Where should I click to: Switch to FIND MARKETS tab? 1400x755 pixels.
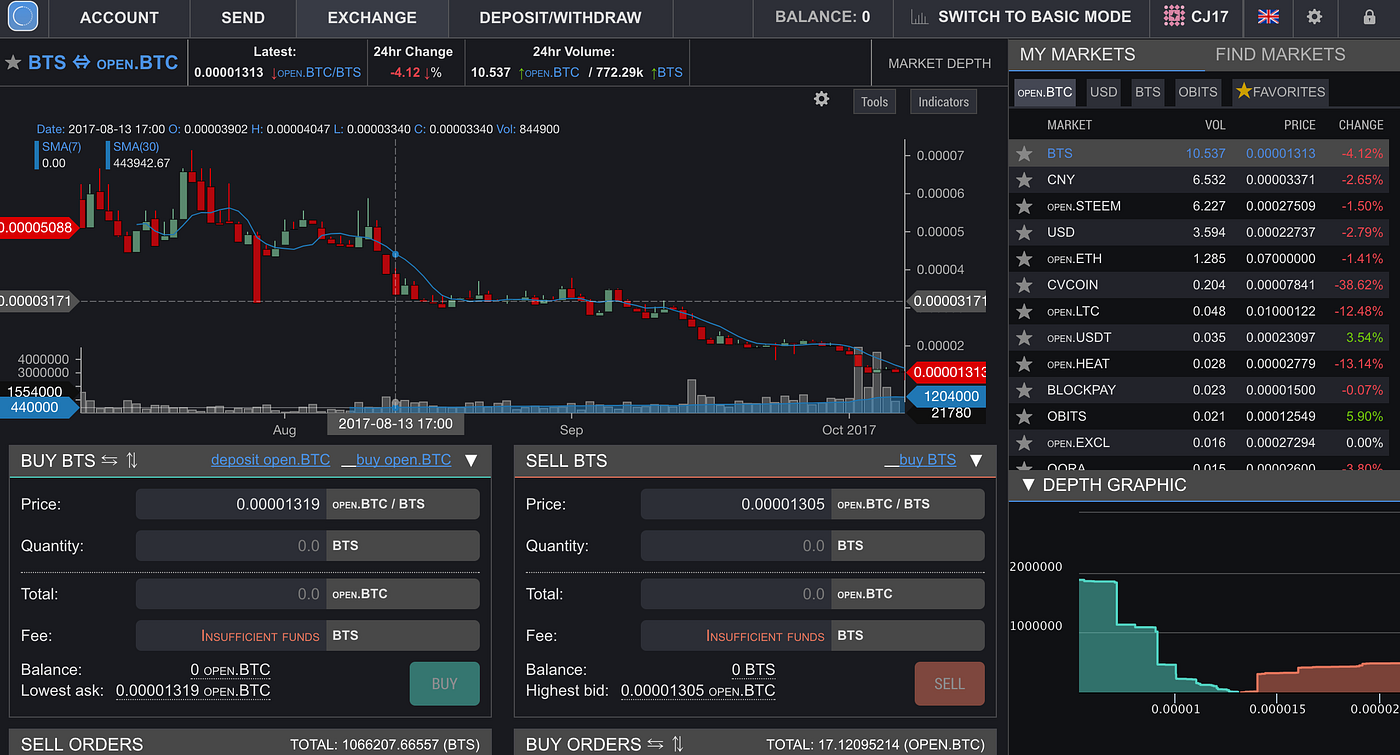(x=1280, y=54)
